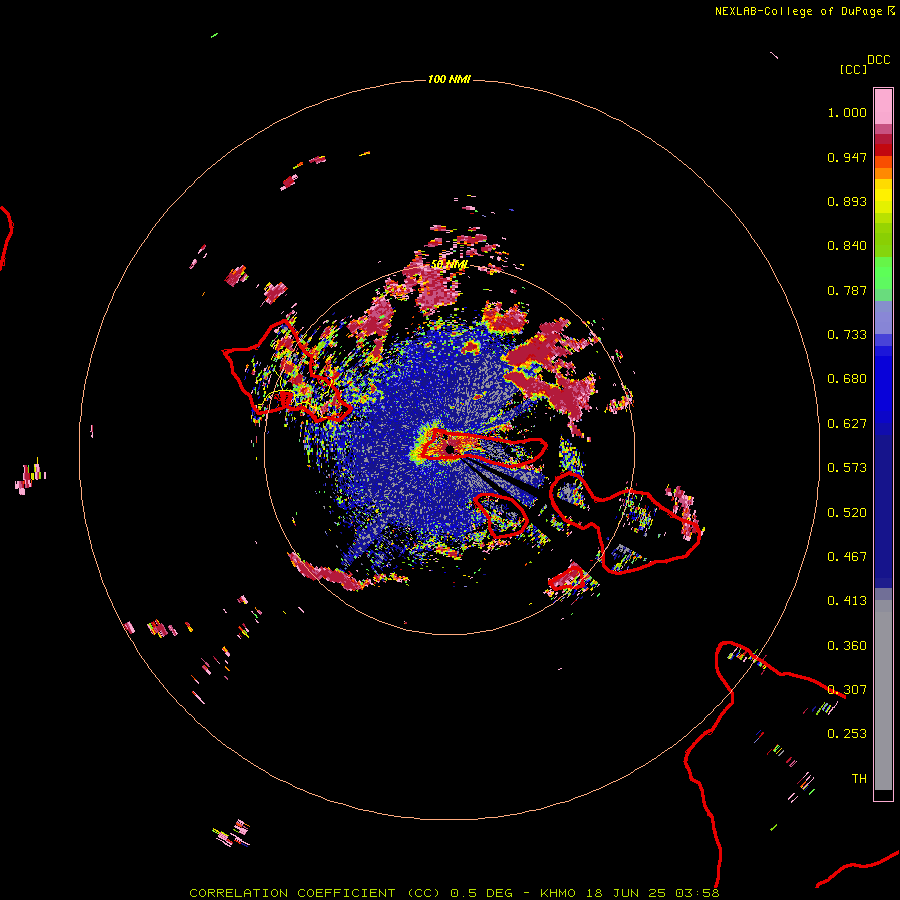Click the 50 NMI range ring label
Image resolution: width=900 pixels, height=900 pixels.
coord(449,265)
